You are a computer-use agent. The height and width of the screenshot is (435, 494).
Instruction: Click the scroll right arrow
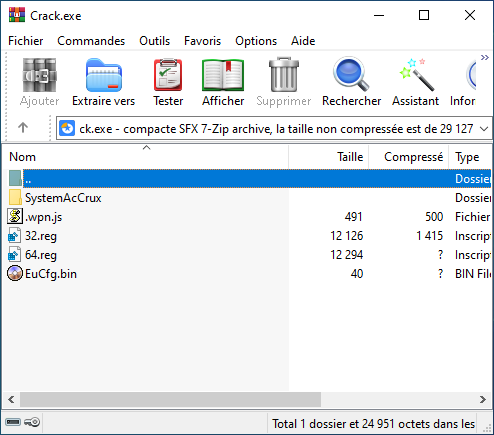click(483, 399)
